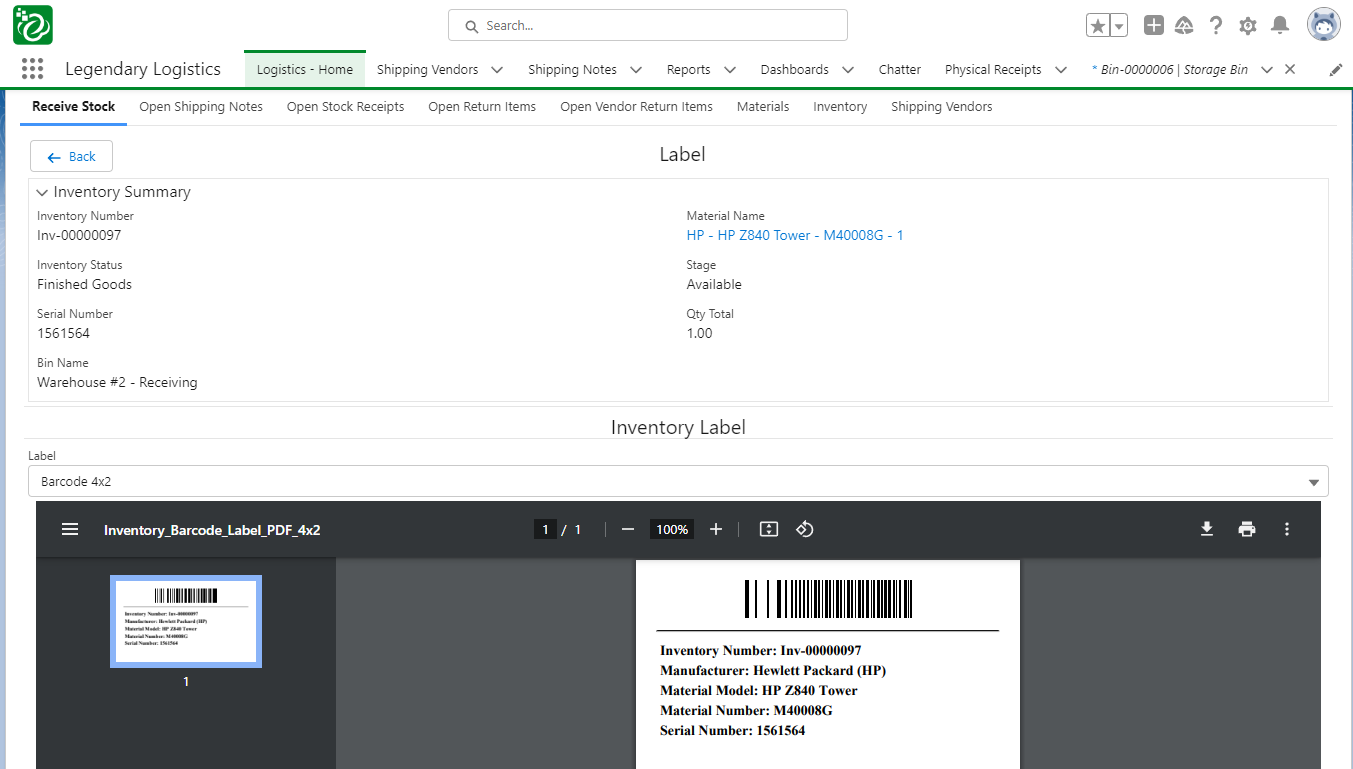Click the Favorites star icon
This screenshot has height=769, width=1353.
coord(1098,26)
